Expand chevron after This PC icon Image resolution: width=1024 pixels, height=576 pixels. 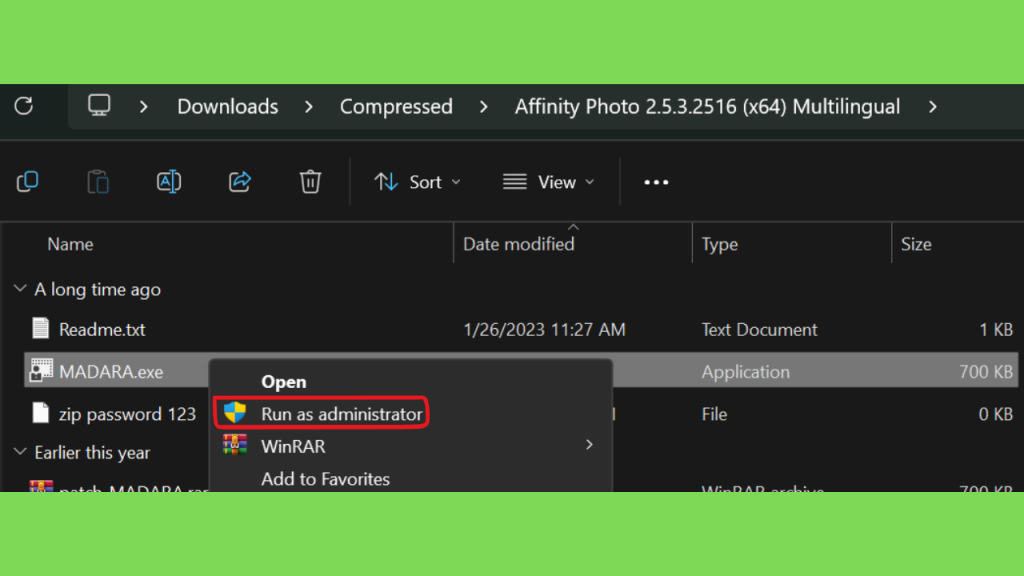[144, 106]
